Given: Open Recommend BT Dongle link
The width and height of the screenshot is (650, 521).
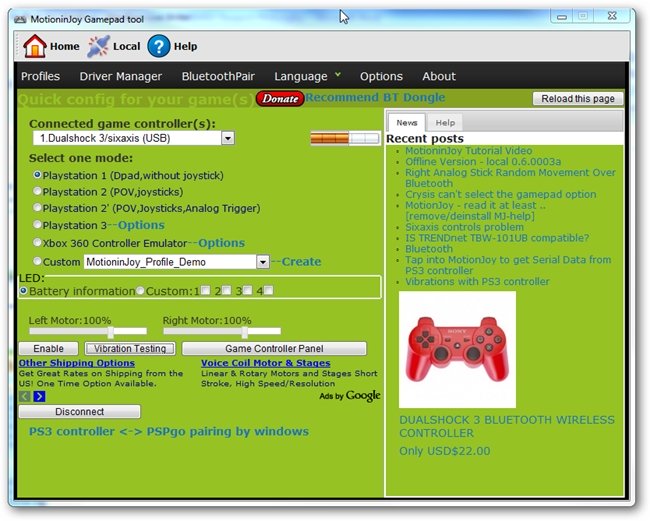Looking at the screenshot, I should (x=375, y=97).
